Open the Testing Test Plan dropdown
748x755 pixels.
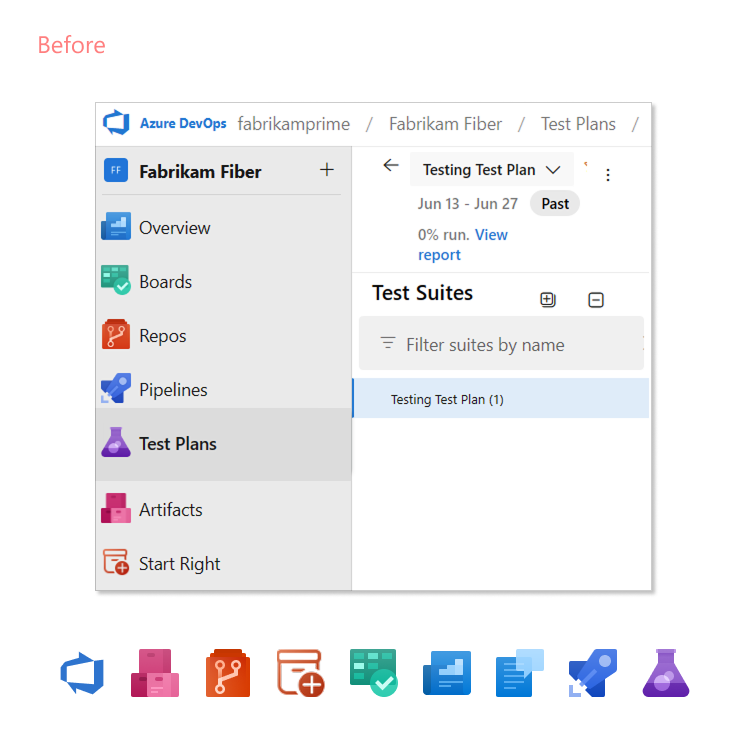491,169
